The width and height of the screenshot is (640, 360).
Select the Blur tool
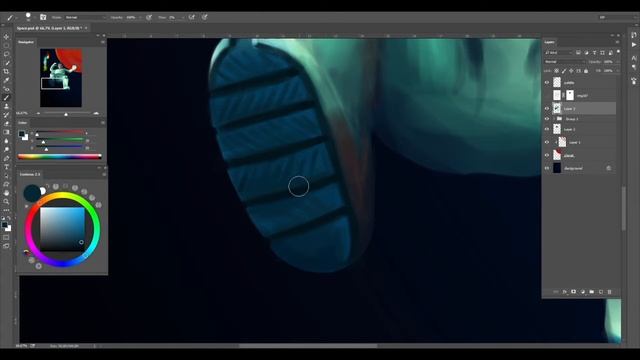click(x=6, y=141)
